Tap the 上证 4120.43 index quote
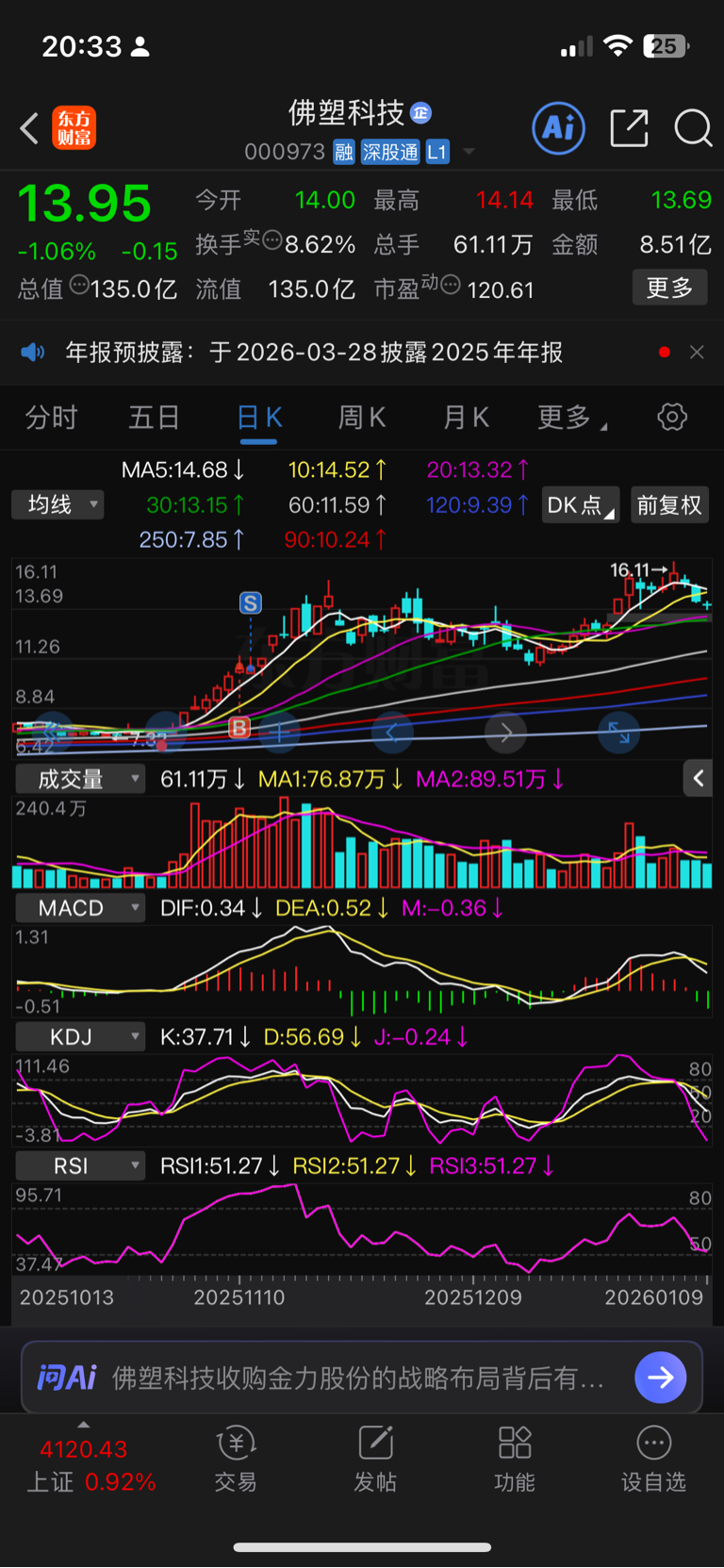The height and width of the screenshot is (1568, 724). coord(90,1465)
